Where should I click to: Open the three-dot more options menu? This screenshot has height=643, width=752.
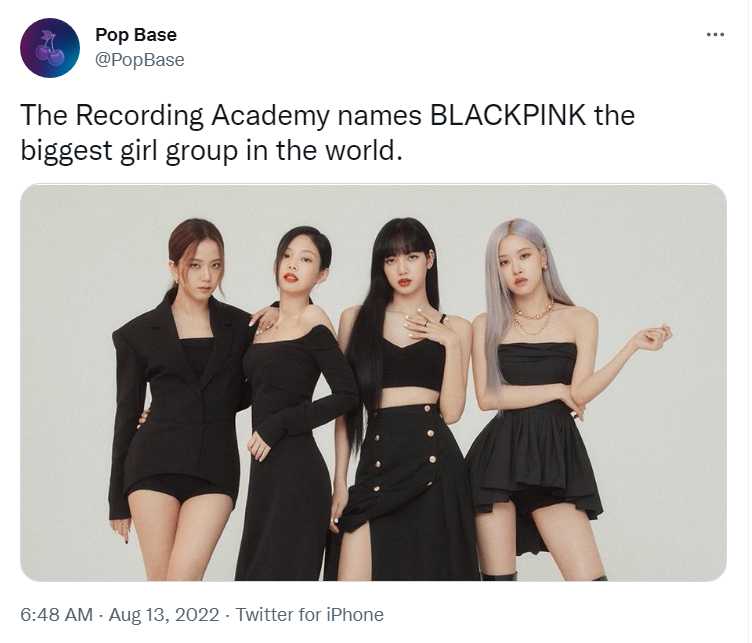pyautogui.click(x=715, y=35)
